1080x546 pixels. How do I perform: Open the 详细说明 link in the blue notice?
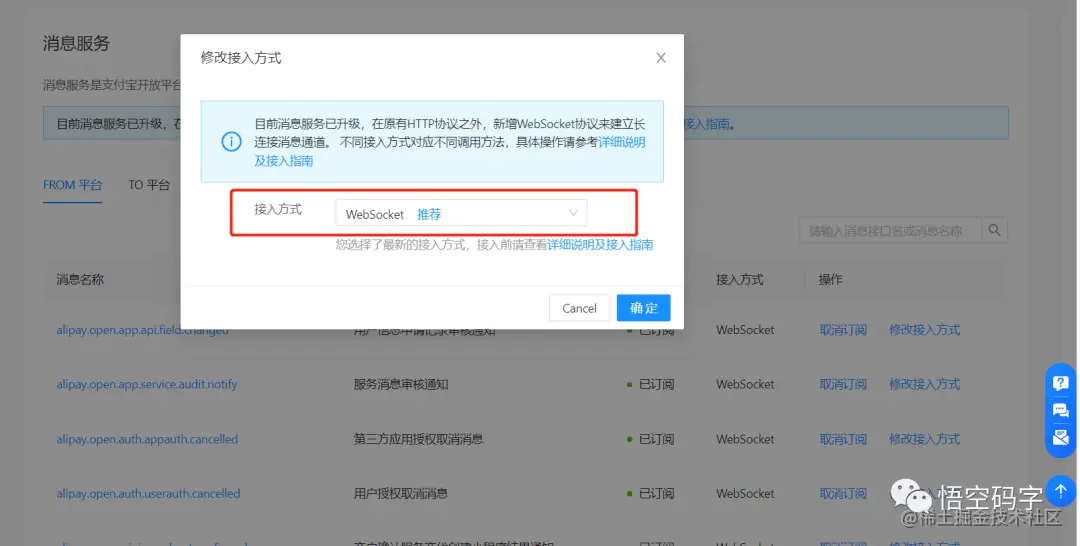[622, 143]
